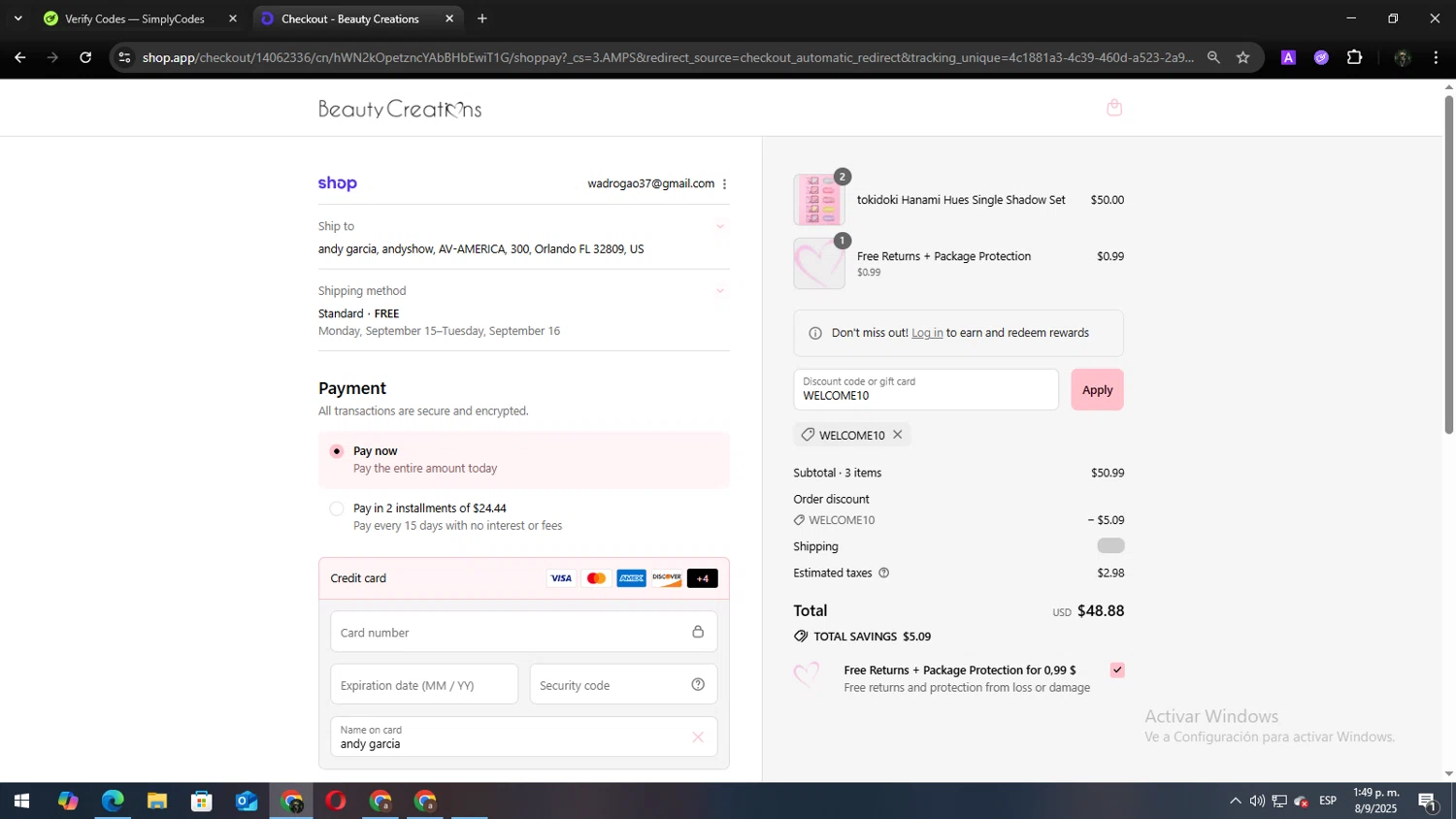Change the ESP input language
The height and width of the screenshot is (819, 1456).
1328,801
